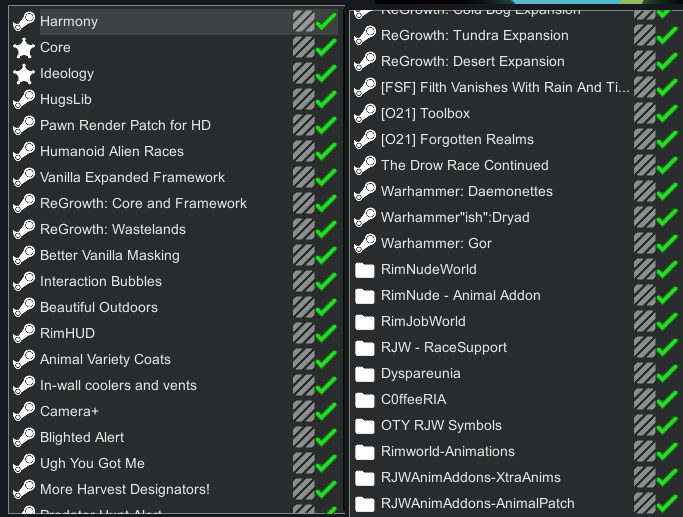Click Steam icon beside Ugh You Got Me

(x=24, y=463)
